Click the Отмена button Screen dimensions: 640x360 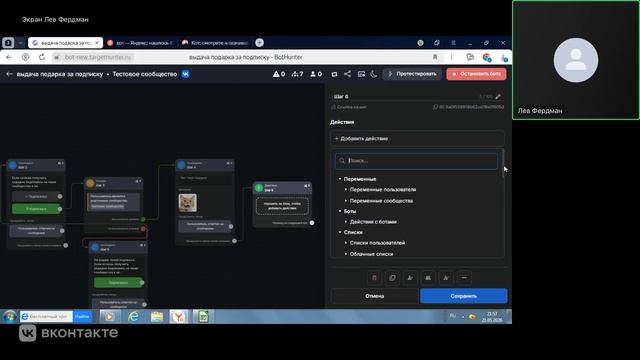374,296
